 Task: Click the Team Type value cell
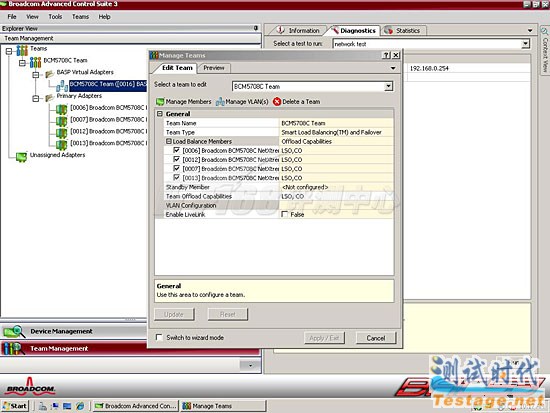pos(336,132)
